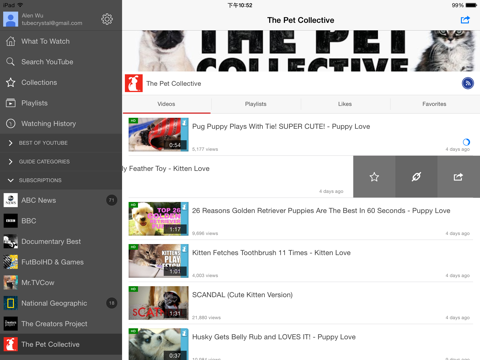
Task: Select Documentary Best subscription label
Action: [51, 241]
